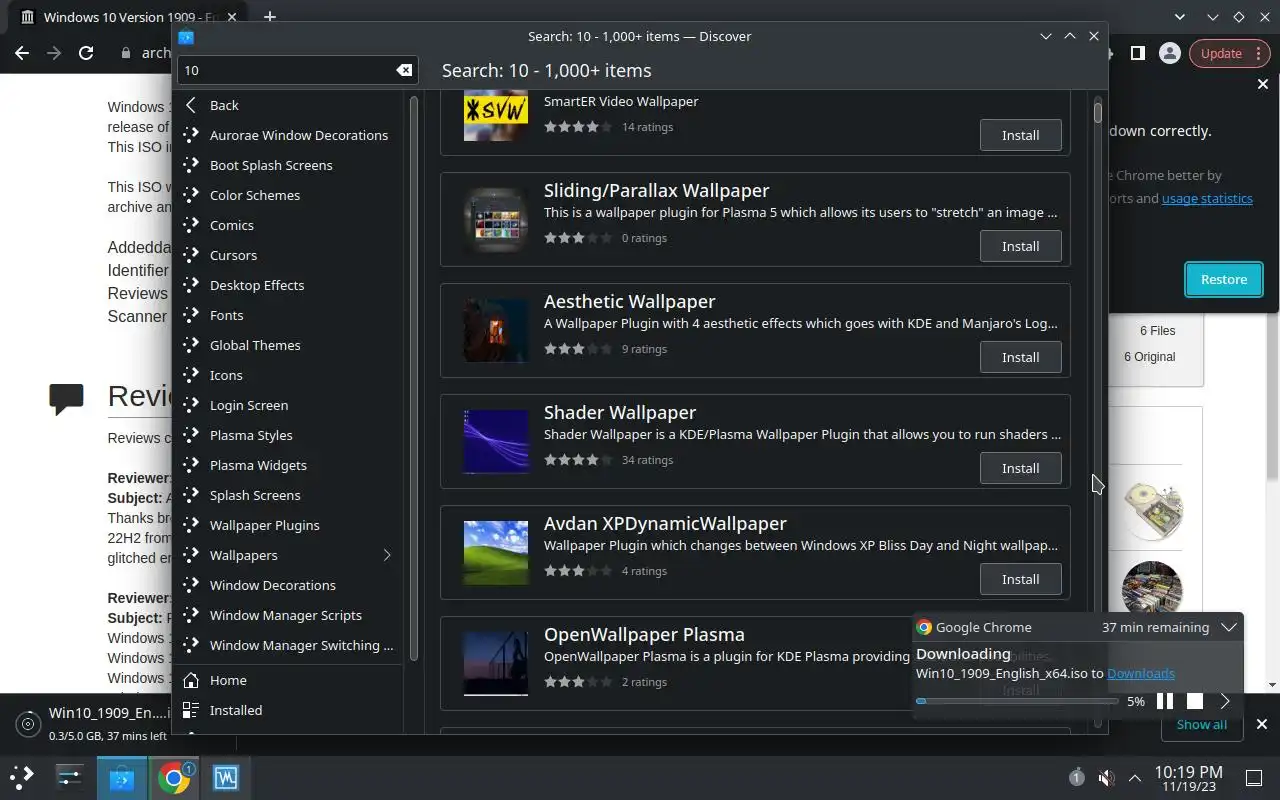Install Avdan XPDynamicWallpaper
This screenshot has height=800, width=1280.
(1020, 579)
